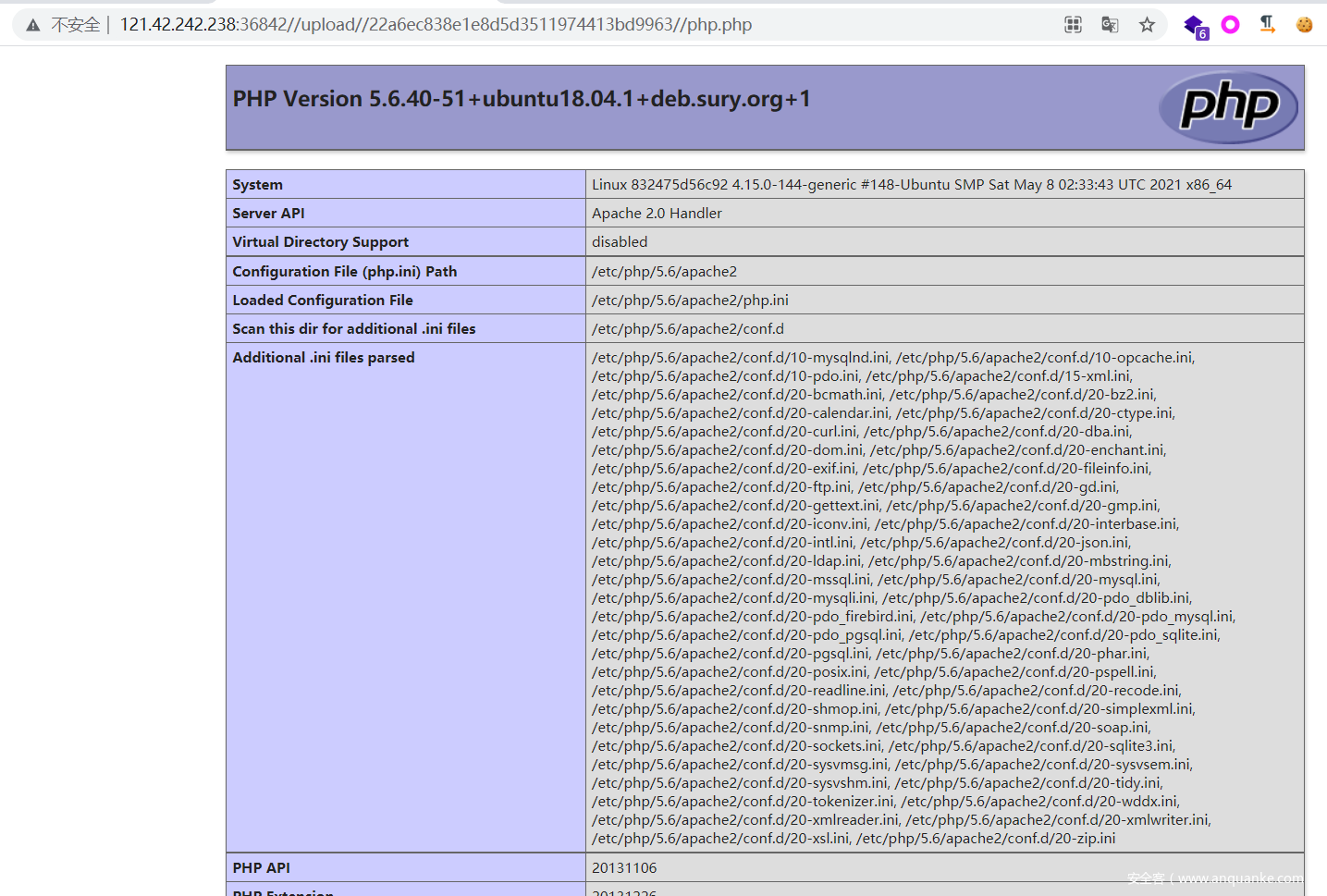The width and height of the screenshot is (1327, 896).
Task: Click the 20-enchant.ini path
Action: pyautogui.click(x=1018, y=450)
